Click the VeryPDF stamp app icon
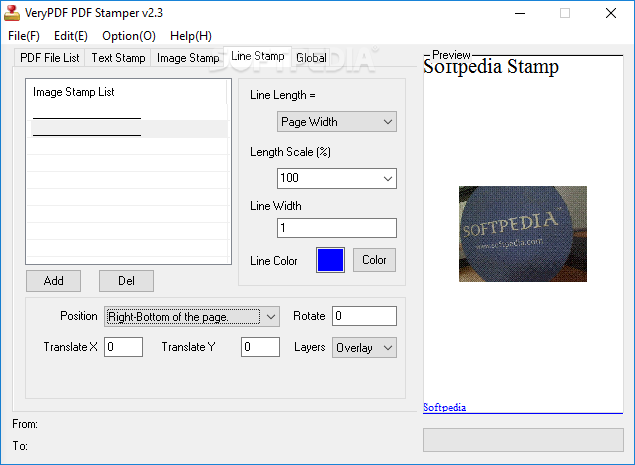This screenshot has height=465, width=635. (x=12, y=13)
